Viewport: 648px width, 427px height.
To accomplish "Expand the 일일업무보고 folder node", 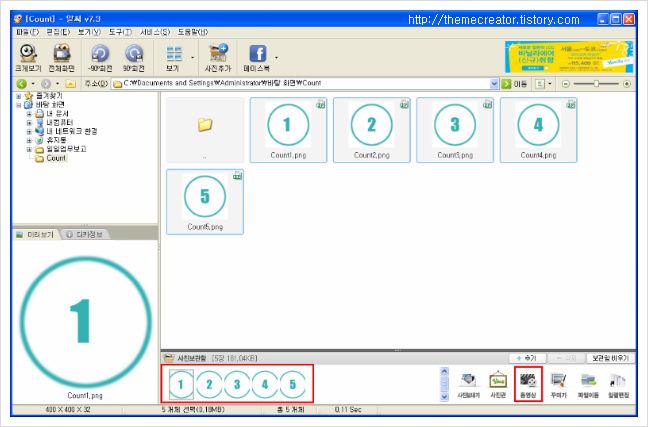I will click(x=29, y=149).
